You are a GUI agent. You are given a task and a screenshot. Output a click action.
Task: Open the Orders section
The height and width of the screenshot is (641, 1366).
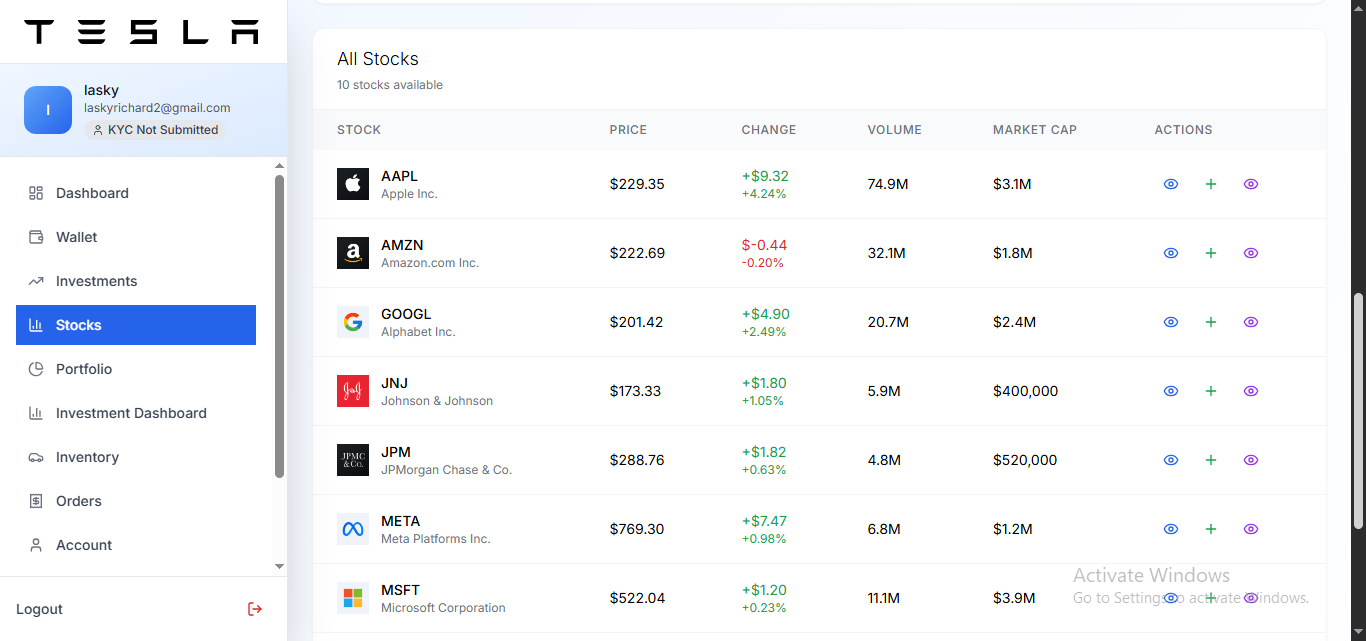pyautogui.click(x=136, y=501)
